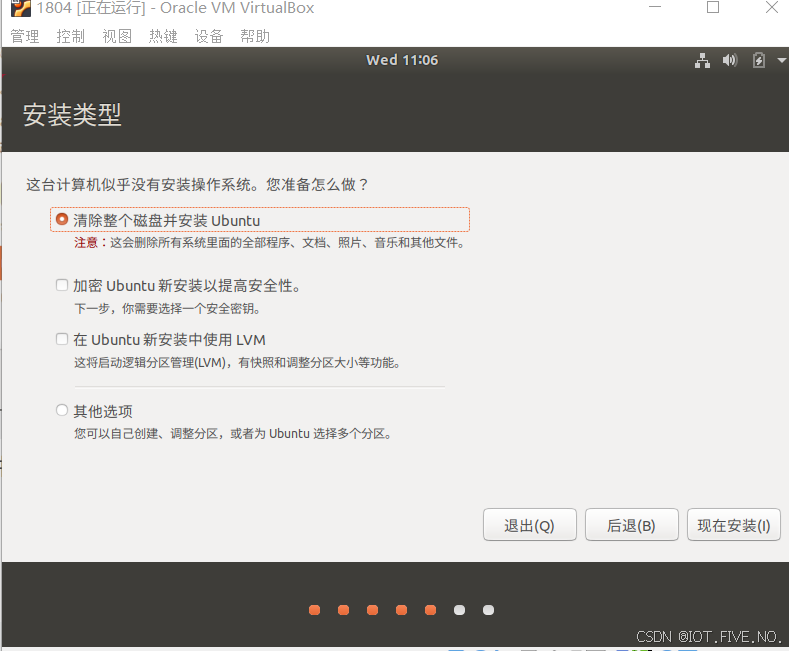Click the 注意 warning text about deleting files

[270, 243]
